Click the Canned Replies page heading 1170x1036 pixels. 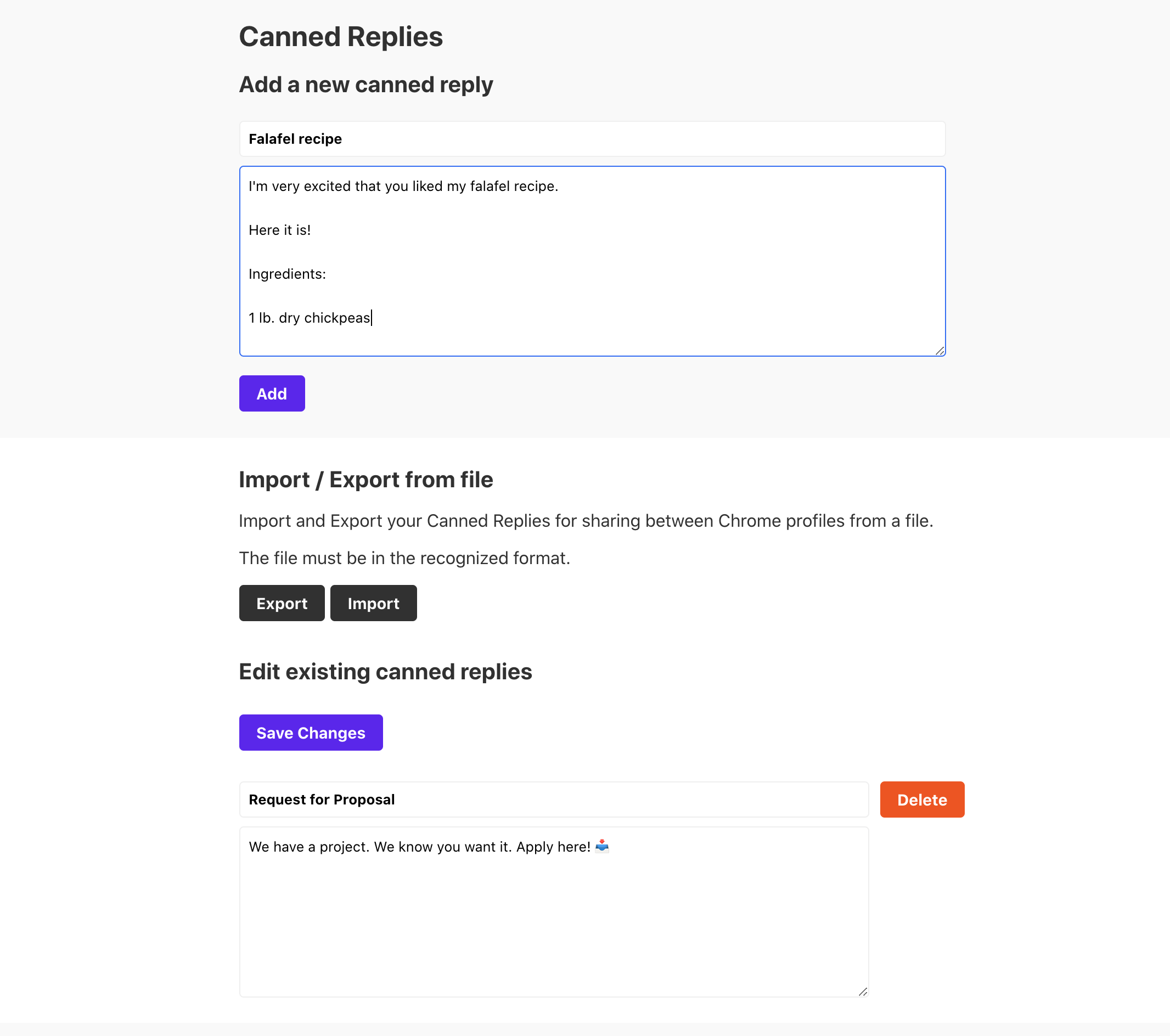tap(341, 37)
